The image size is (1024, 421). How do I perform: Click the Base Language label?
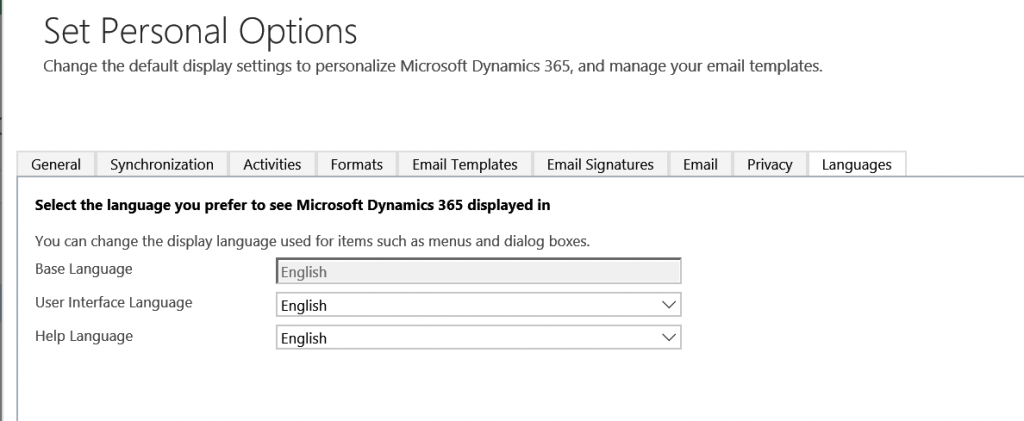tap(83, 269)
